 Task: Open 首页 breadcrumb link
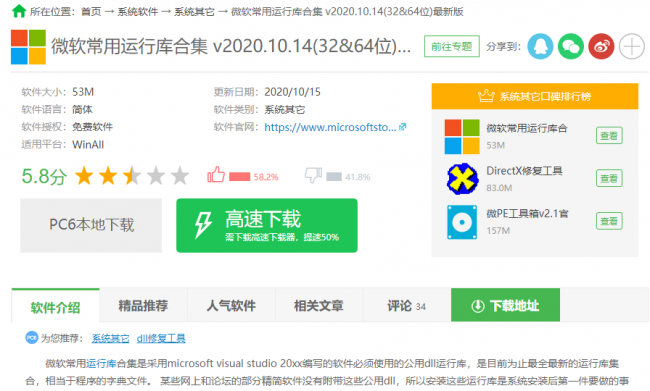[91, 12]
